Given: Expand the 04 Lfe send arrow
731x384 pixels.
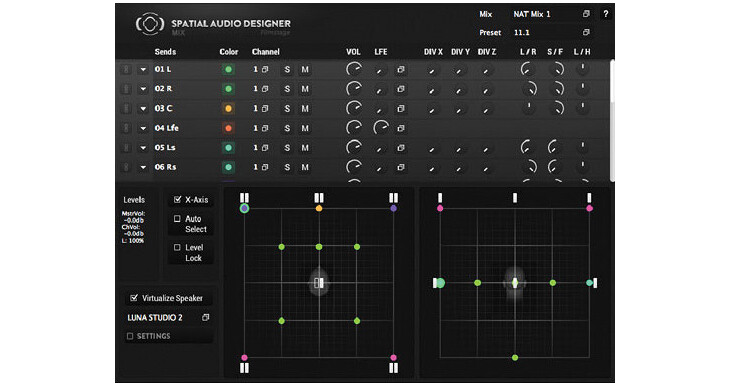Looking at the screenshot, I should click(143, 128).
